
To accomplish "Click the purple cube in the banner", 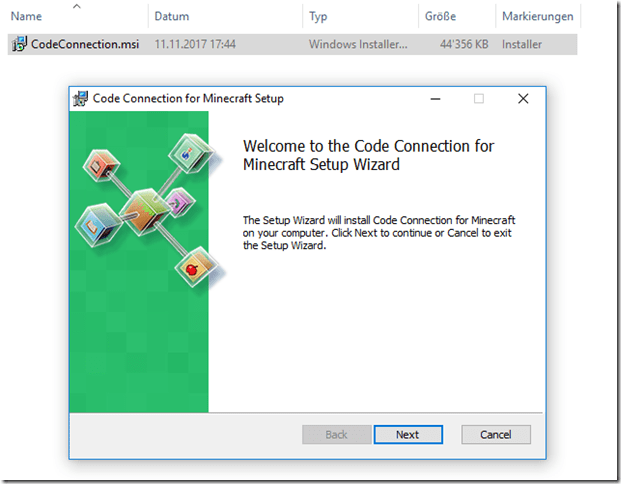I will coord(177,204).
